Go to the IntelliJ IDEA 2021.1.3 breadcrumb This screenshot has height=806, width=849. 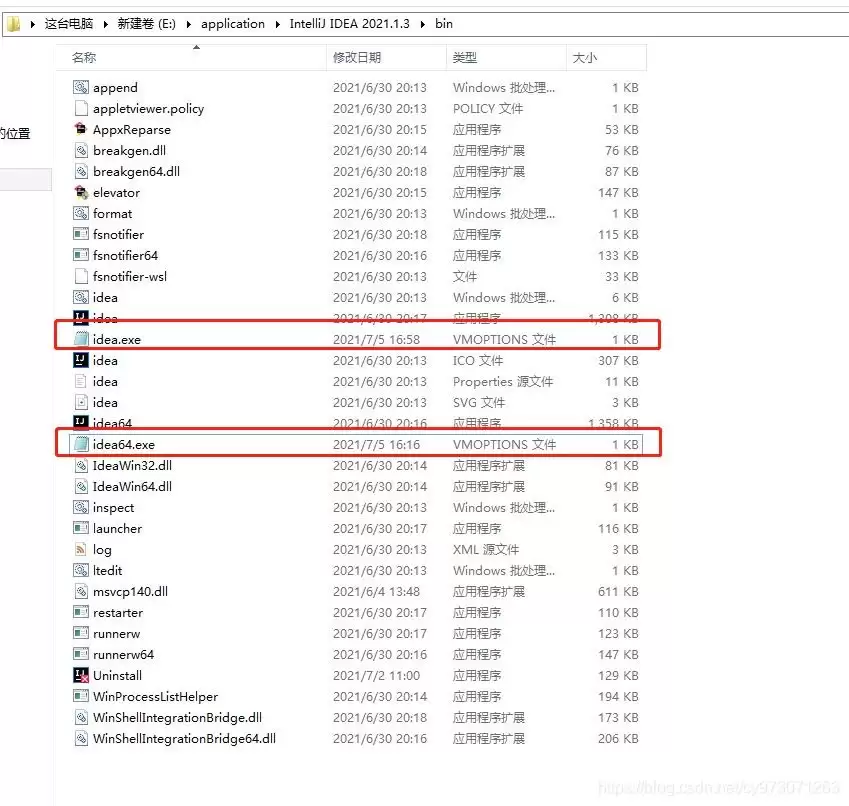coord(349,24)
